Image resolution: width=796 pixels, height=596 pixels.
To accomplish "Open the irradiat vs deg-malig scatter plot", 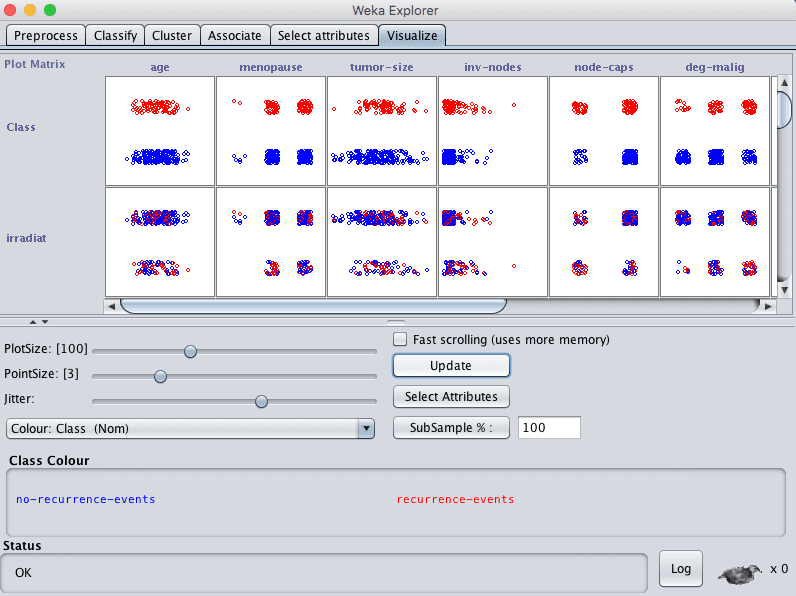I will point(715,242).
